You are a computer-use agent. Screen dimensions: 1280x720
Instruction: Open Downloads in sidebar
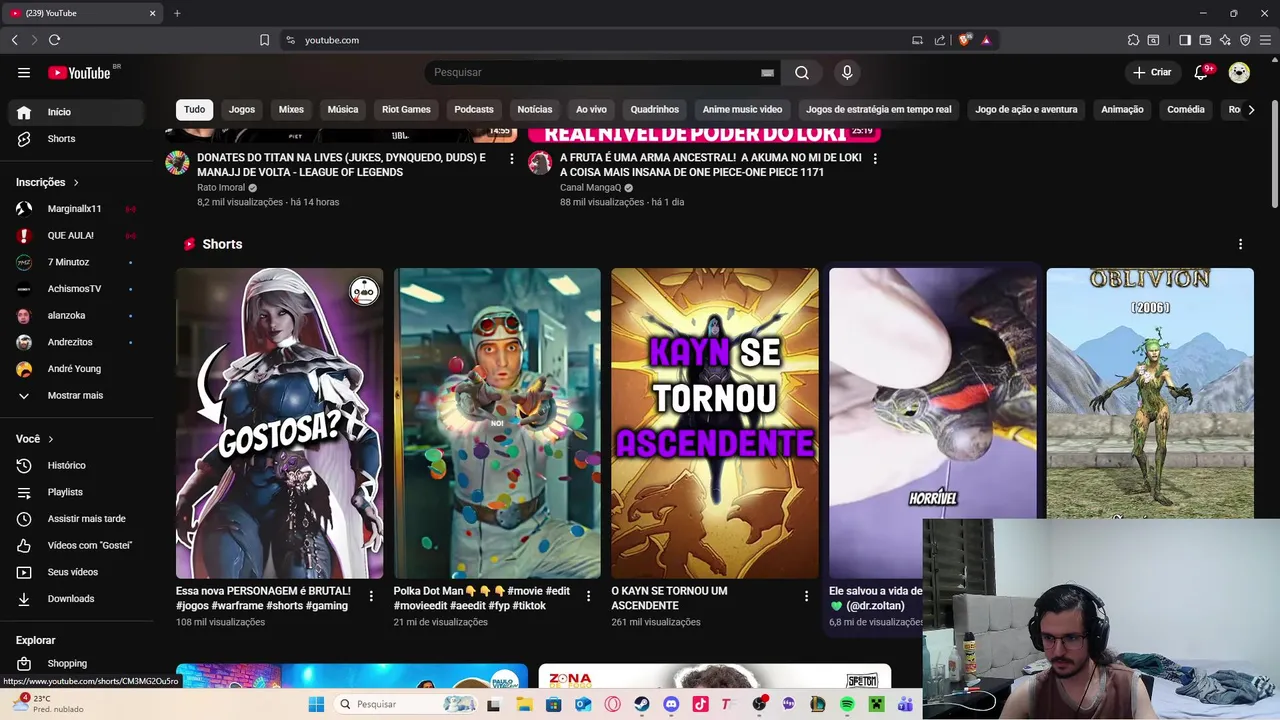[x=76, y=599]
